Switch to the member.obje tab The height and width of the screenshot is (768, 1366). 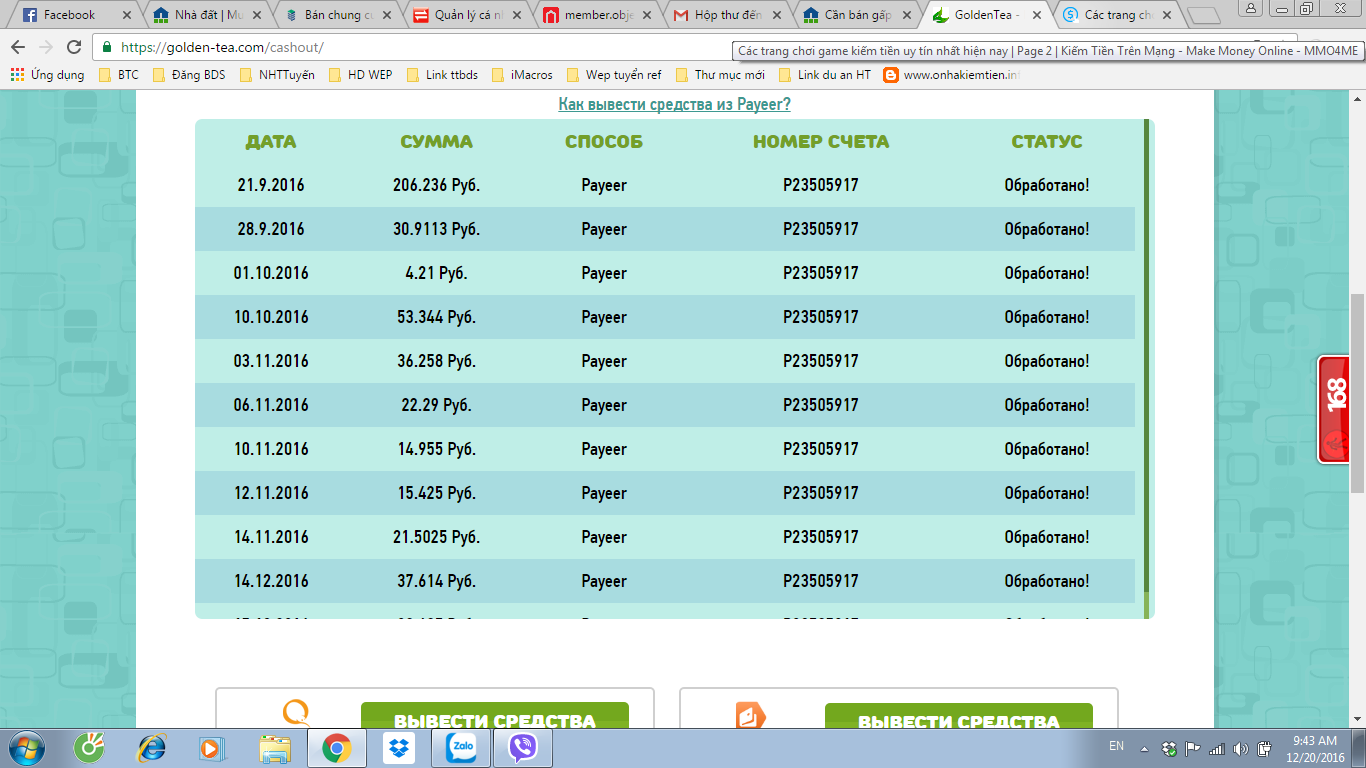[600, 15]
